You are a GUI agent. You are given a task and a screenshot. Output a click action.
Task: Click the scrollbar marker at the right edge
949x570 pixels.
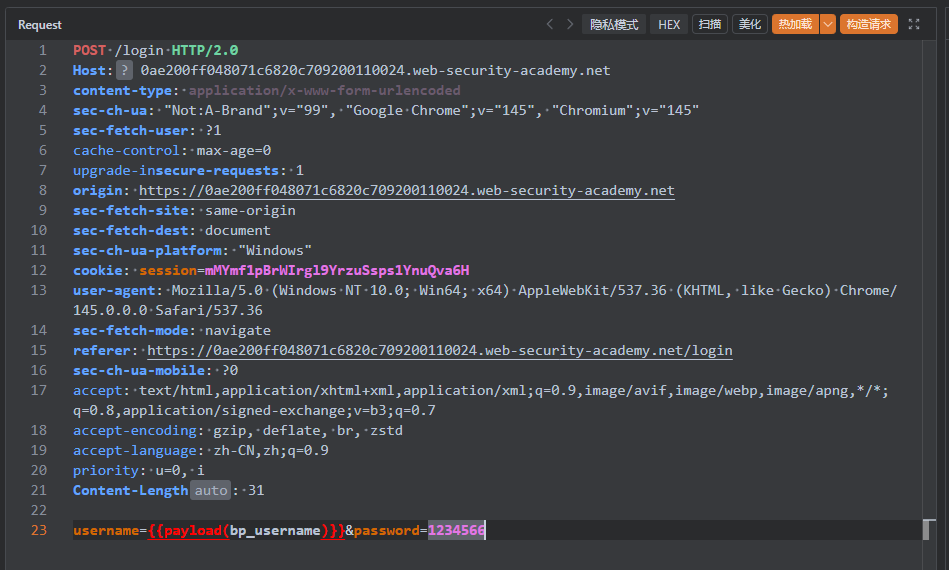tap(929, 529)
